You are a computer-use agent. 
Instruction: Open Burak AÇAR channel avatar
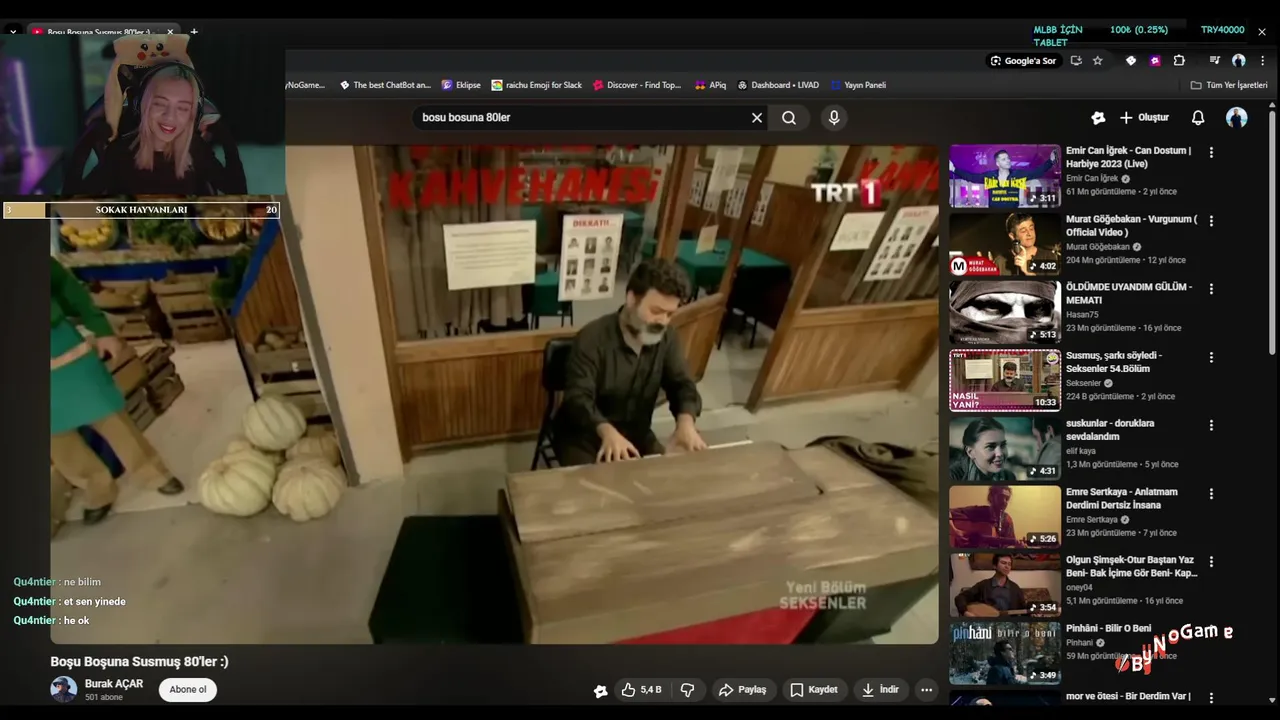(x=64, y=690)
